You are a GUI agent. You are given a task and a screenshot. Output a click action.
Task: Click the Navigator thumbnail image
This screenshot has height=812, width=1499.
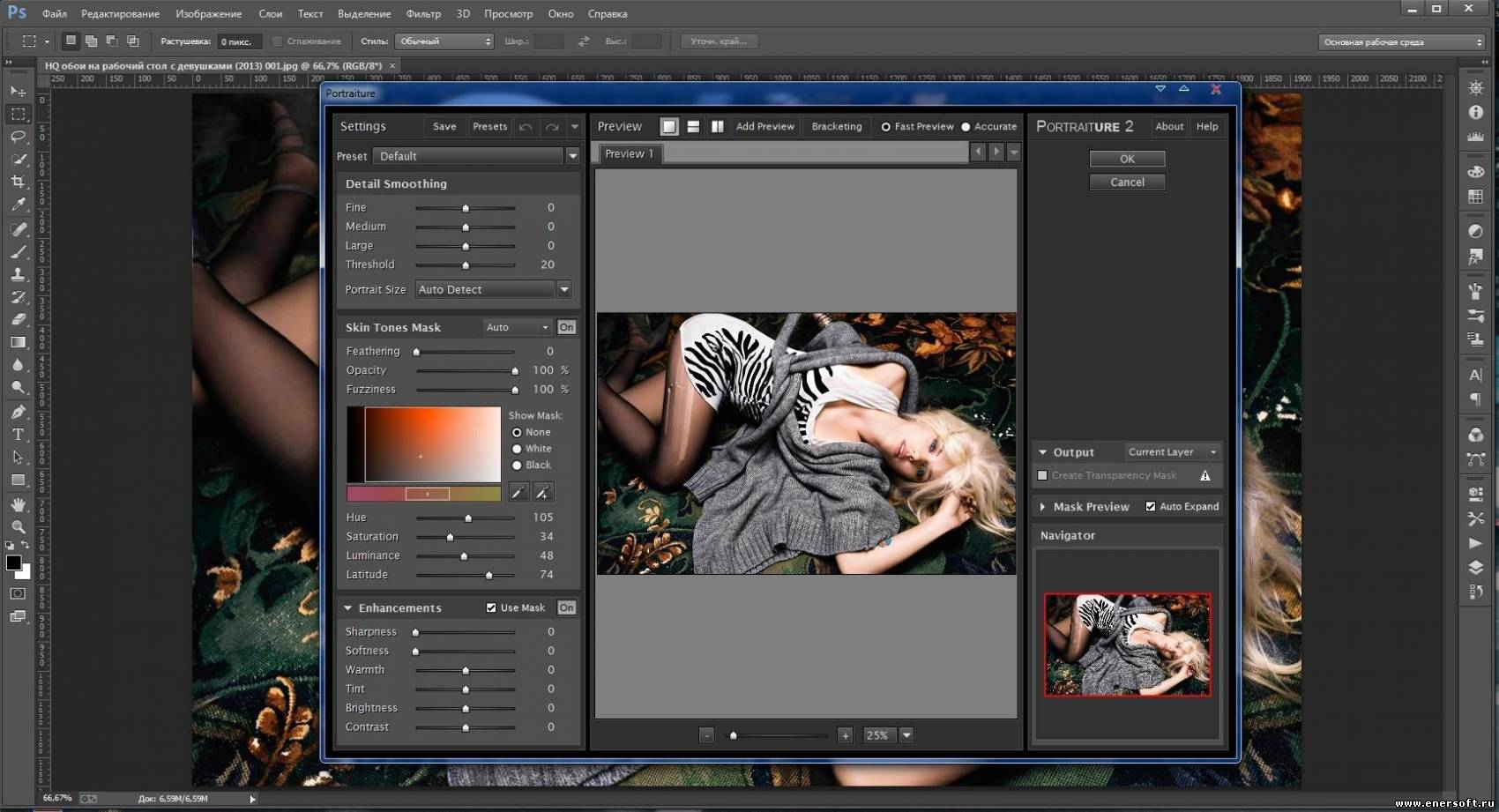click(1127, 644)
